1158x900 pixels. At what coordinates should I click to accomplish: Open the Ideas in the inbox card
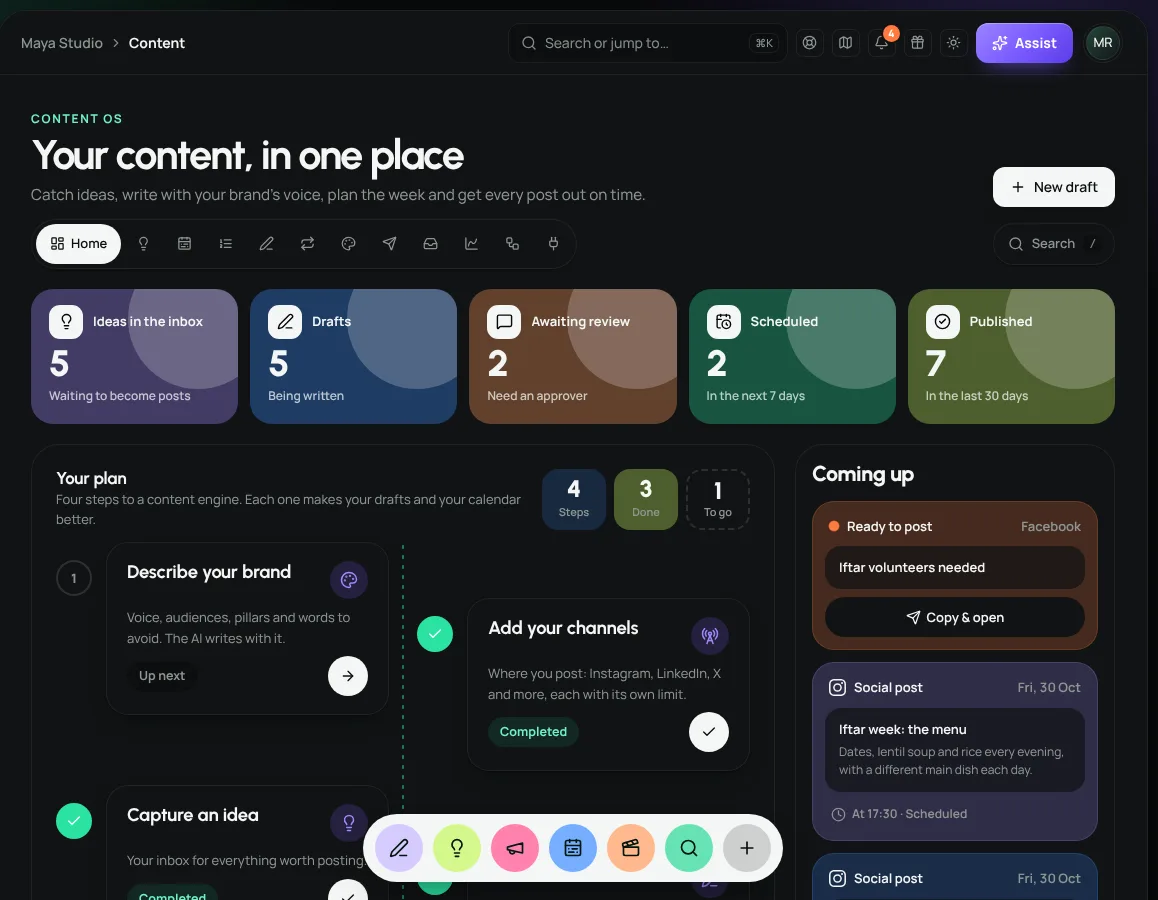[x=134, y=357]
